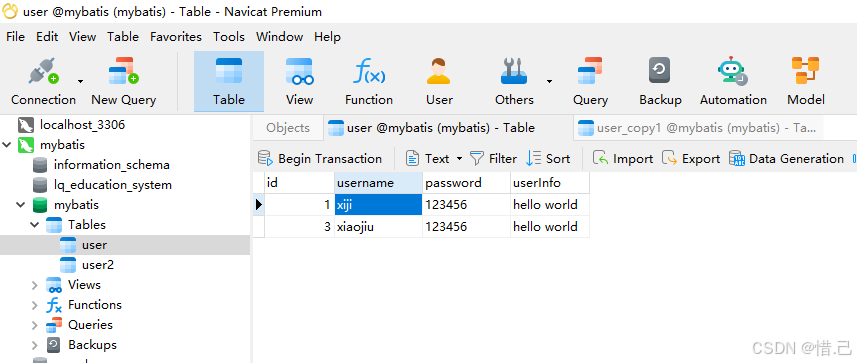Select information_schema database
857x363 pixels.
pyautogui.click(x=111, y=165)
